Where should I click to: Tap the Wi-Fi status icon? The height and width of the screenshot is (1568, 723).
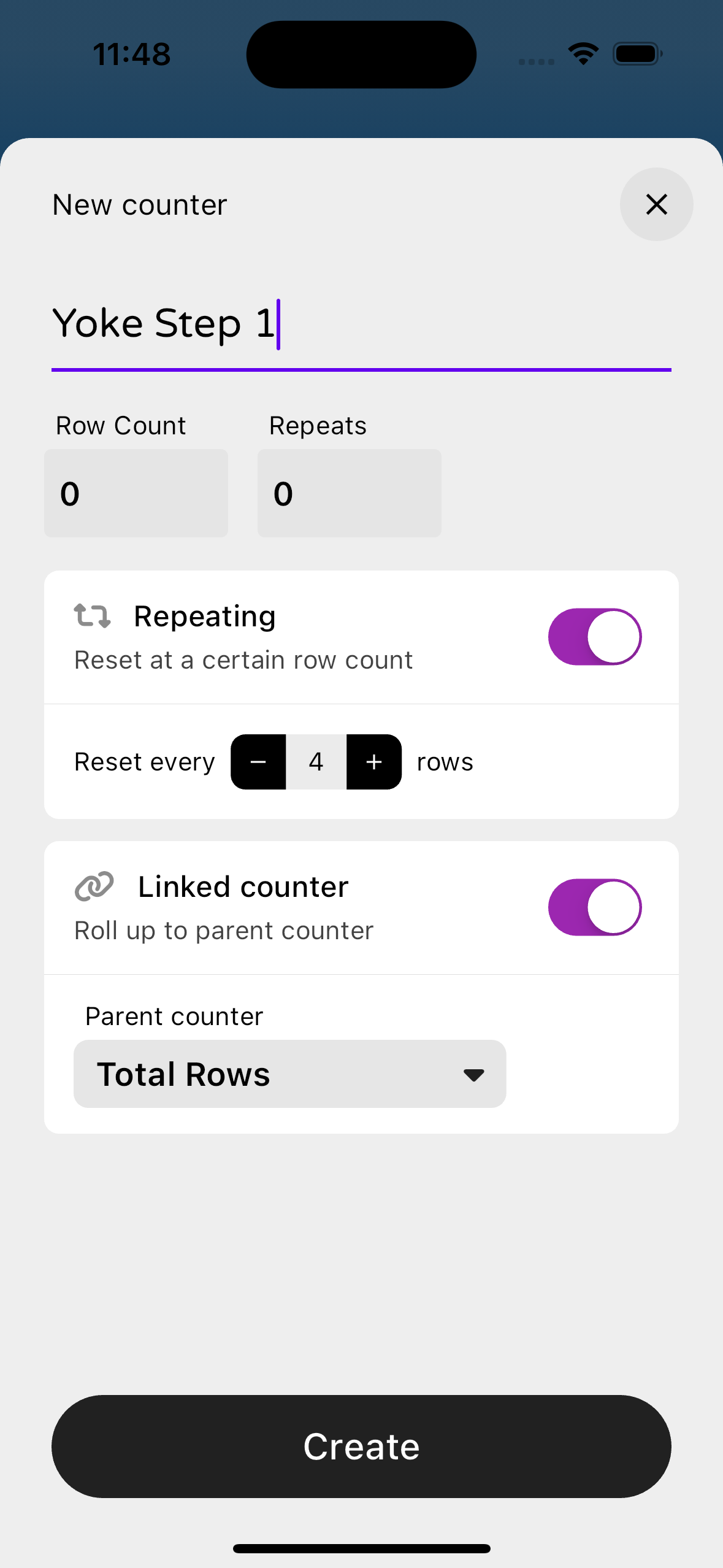583,54
